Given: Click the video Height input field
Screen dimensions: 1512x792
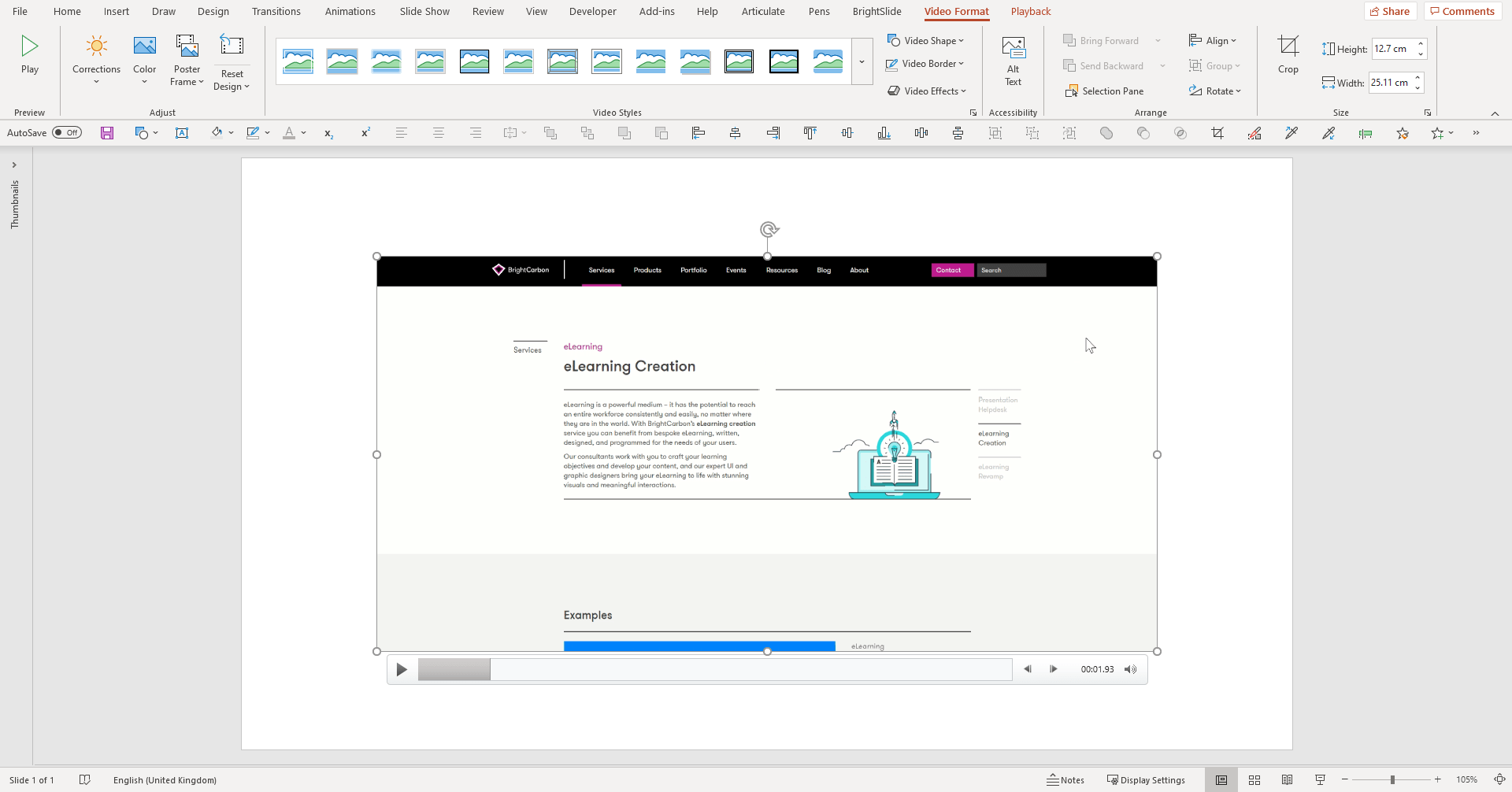Looking at the screenshot, I should pyautogui.click(x=1393, y=49).
